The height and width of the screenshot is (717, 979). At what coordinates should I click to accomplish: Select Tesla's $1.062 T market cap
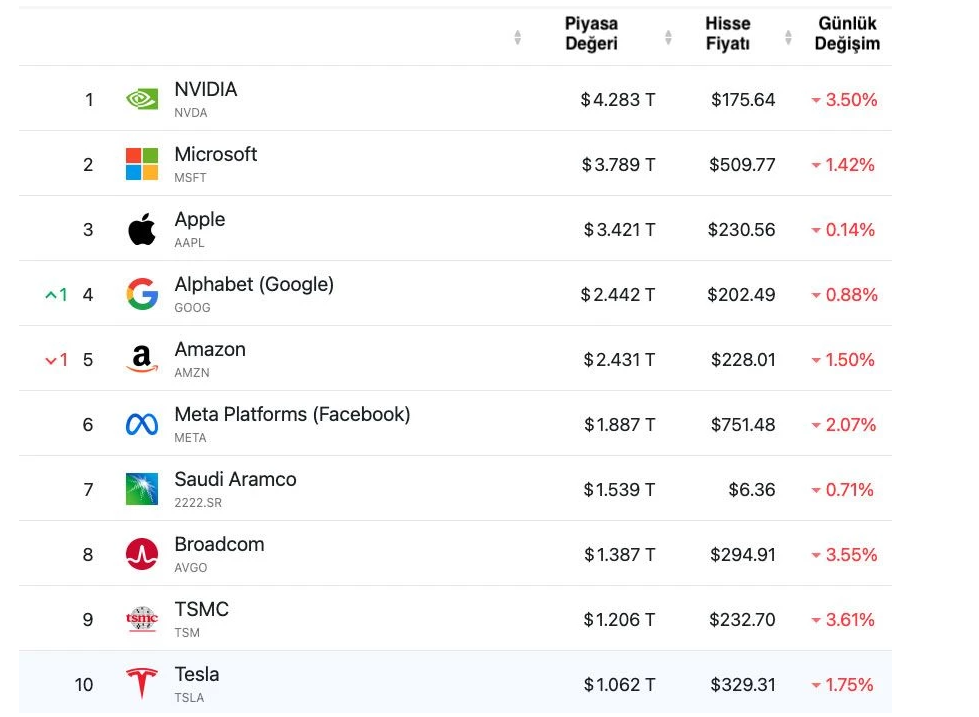pos(618,685)
